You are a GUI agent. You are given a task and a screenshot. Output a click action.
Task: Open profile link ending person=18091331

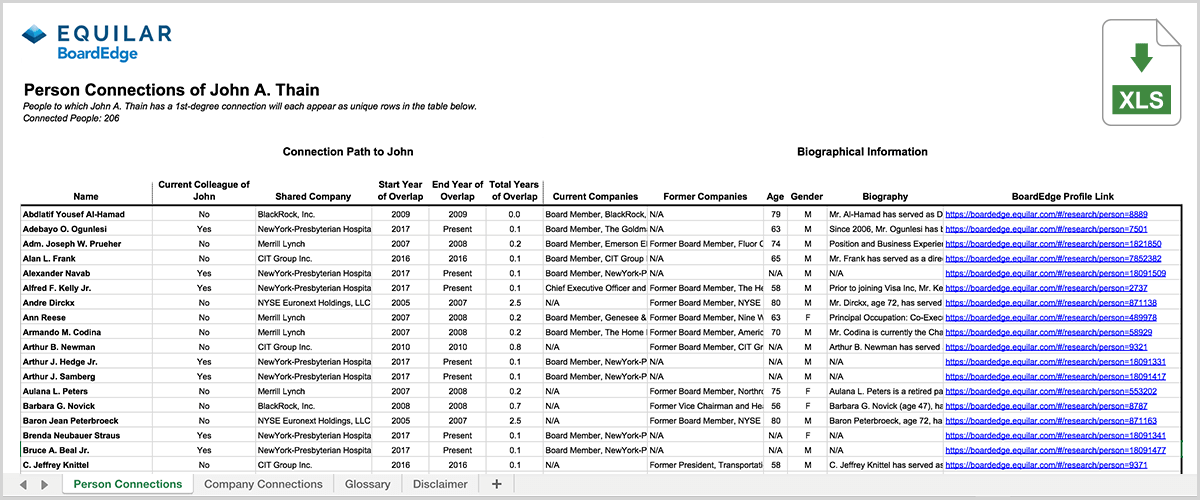click(1056, 362)
